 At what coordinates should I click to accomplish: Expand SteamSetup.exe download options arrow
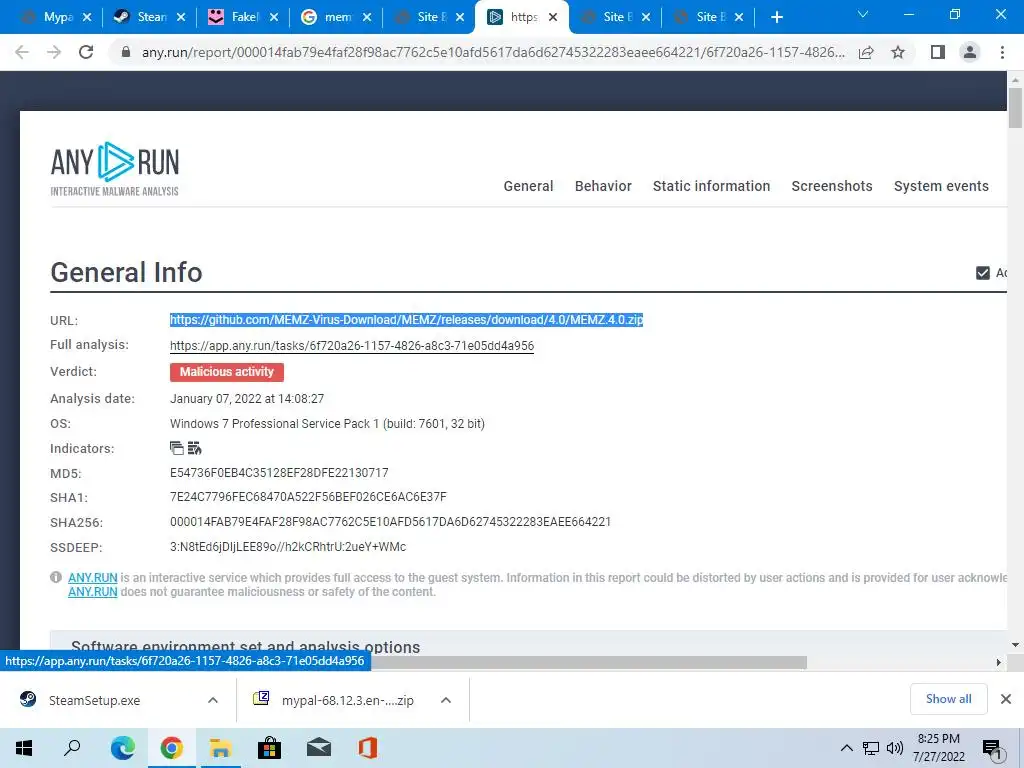coord(213,700)
